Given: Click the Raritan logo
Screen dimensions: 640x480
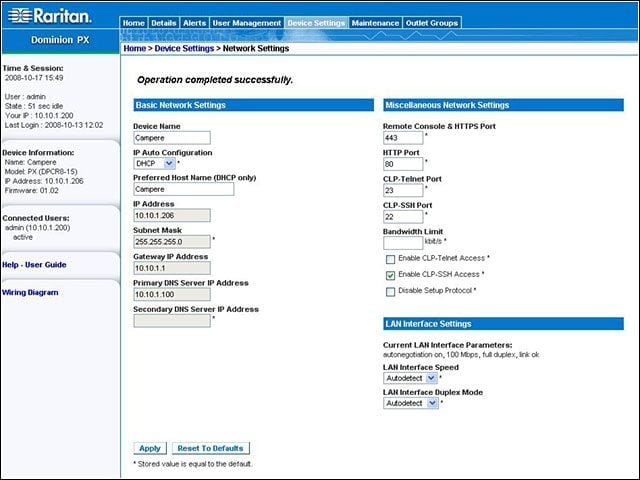Looking at the screenshot, I should (x=49, y=16).
